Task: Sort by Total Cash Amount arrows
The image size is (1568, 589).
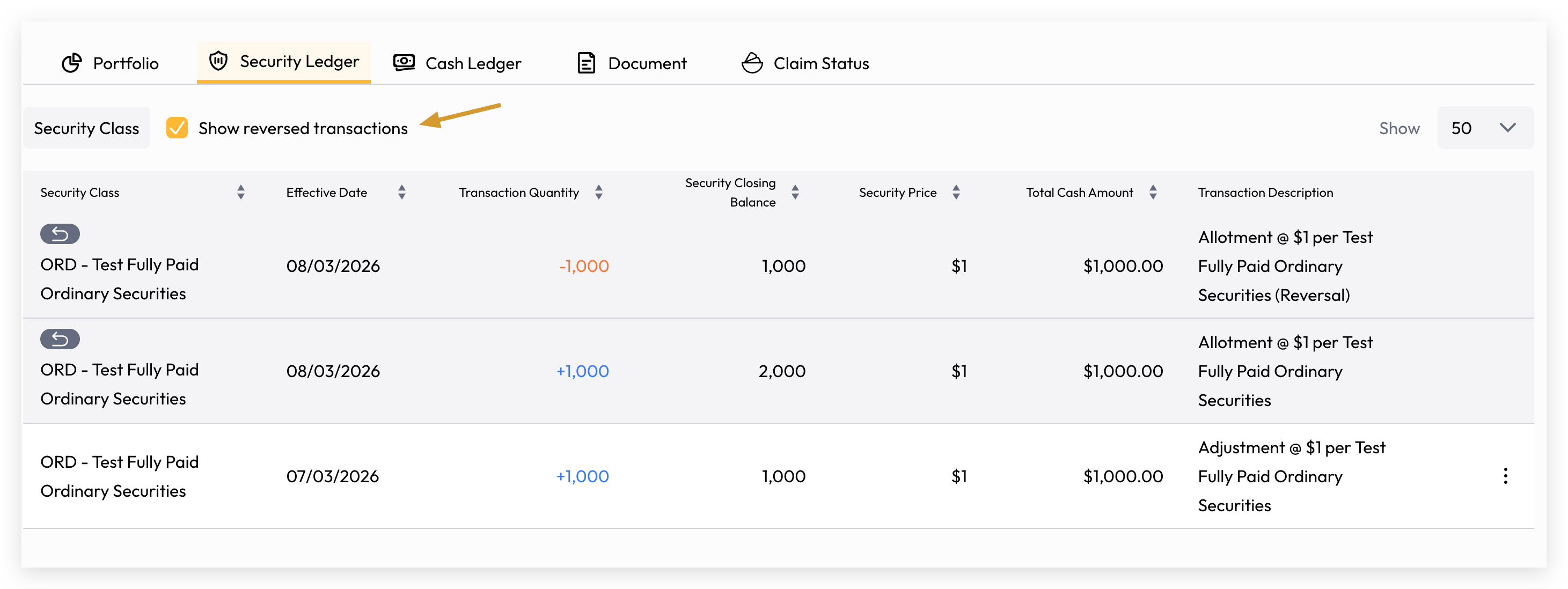Action: click(x=1153, y=193)
